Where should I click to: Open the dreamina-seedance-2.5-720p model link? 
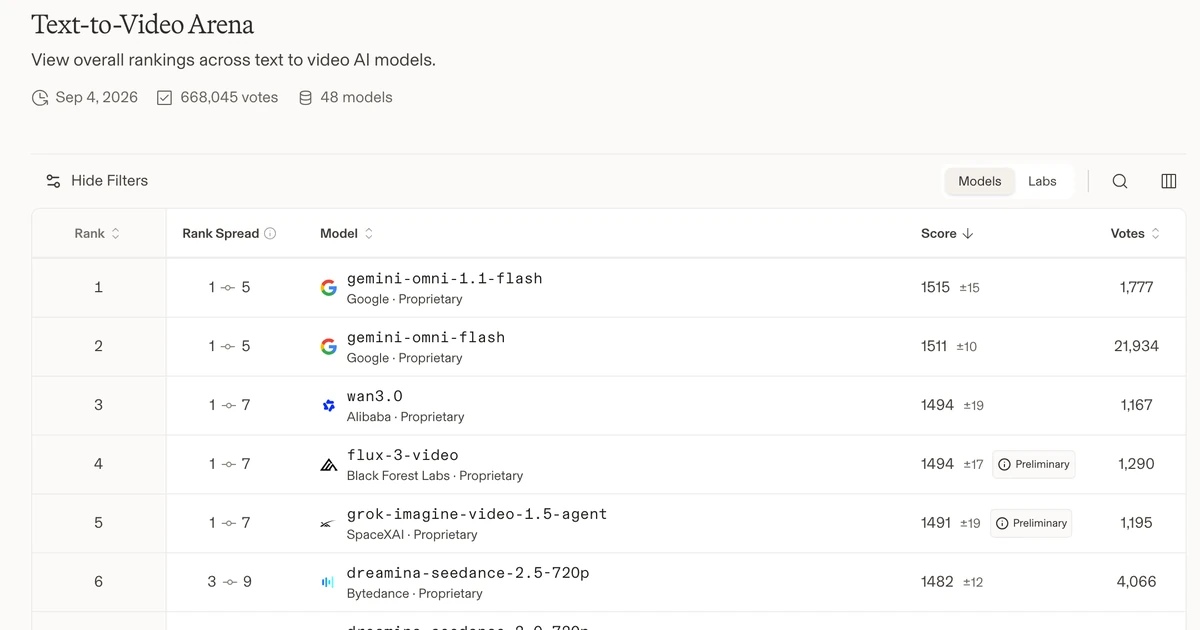click(x=468, y=574)
